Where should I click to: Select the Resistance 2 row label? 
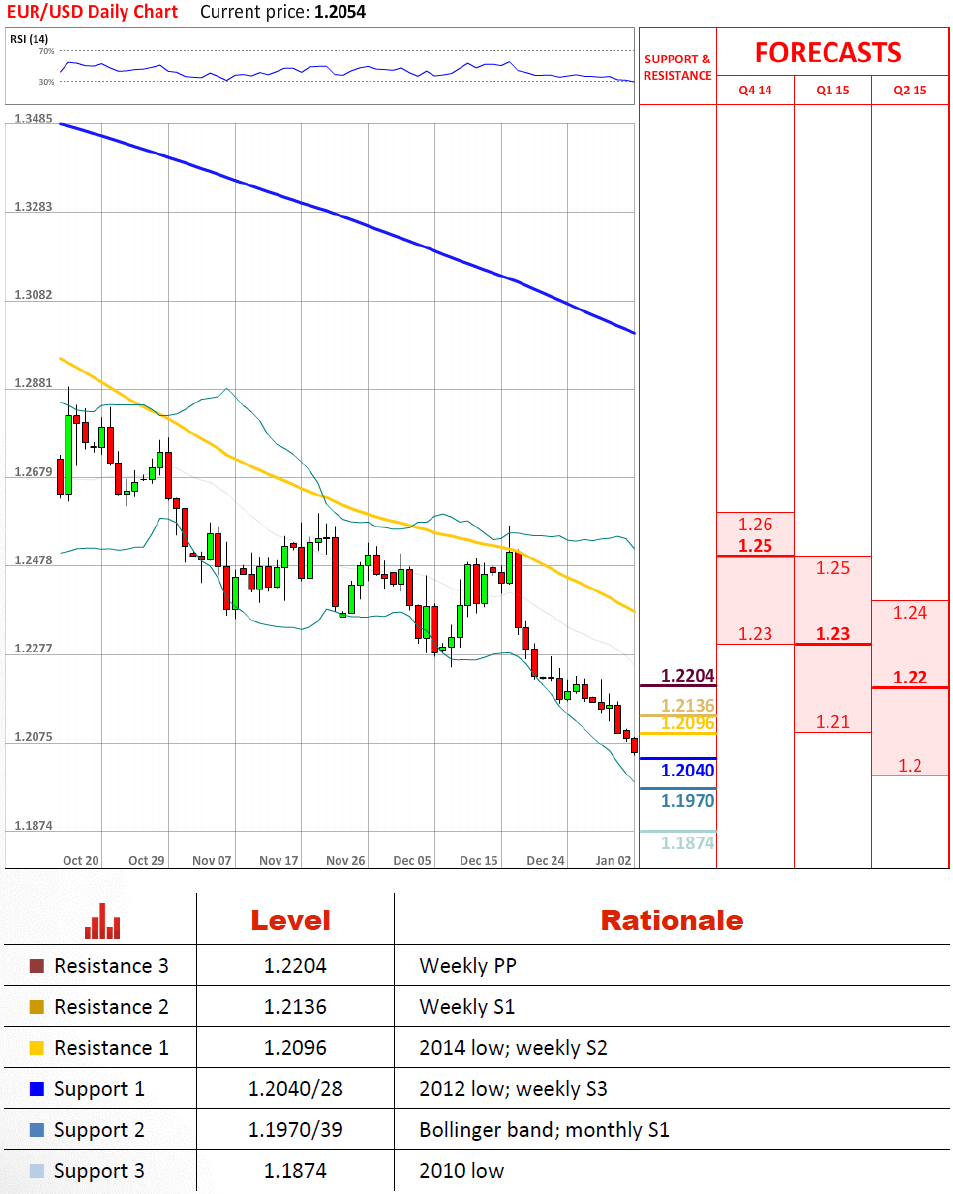[x=111, y=1007]
